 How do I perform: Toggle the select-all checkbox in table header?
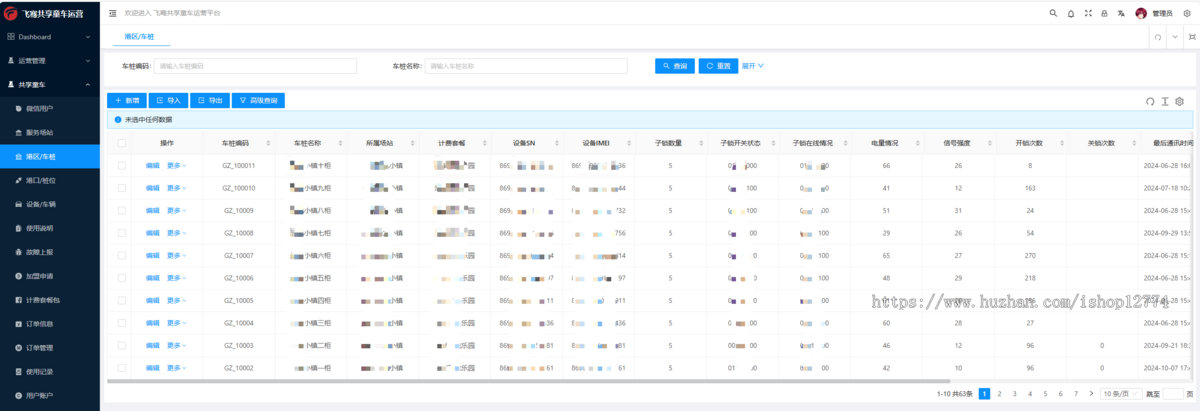pyautogui.click(x=122, y=143)
